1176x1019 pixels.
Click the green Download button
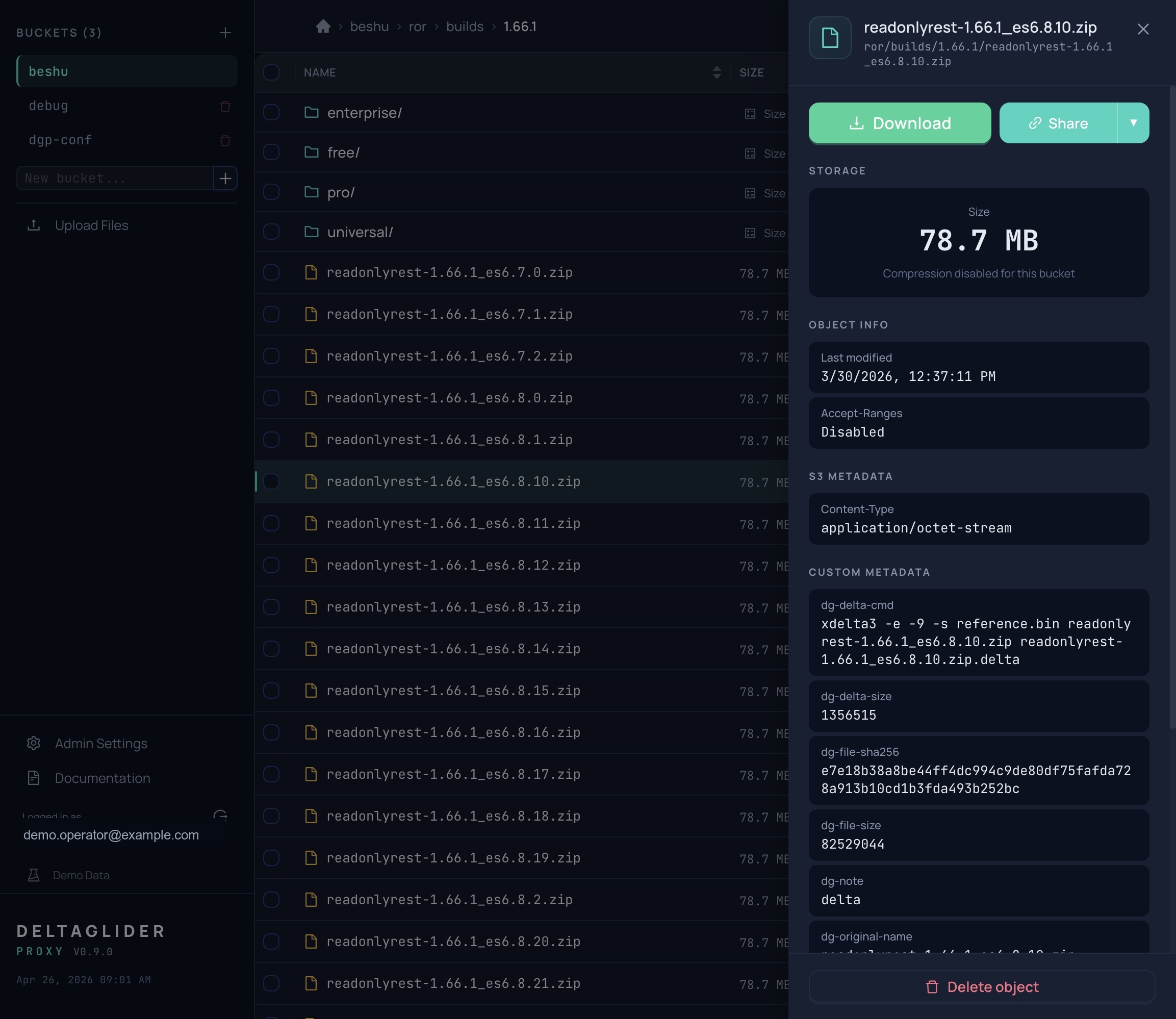click(899, 123)
